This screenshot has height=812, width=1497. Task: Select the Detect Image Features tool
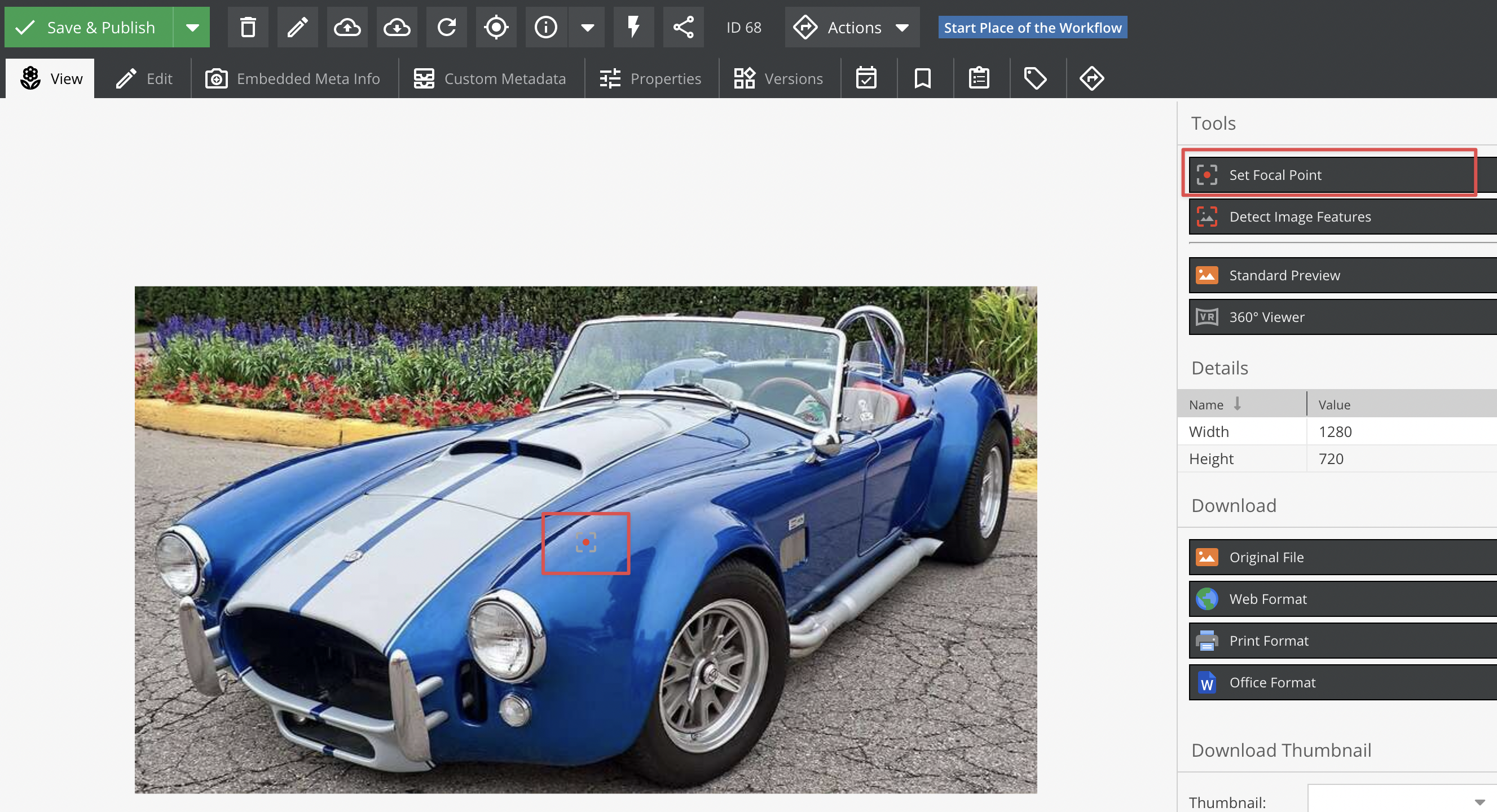click(1340, 216)
